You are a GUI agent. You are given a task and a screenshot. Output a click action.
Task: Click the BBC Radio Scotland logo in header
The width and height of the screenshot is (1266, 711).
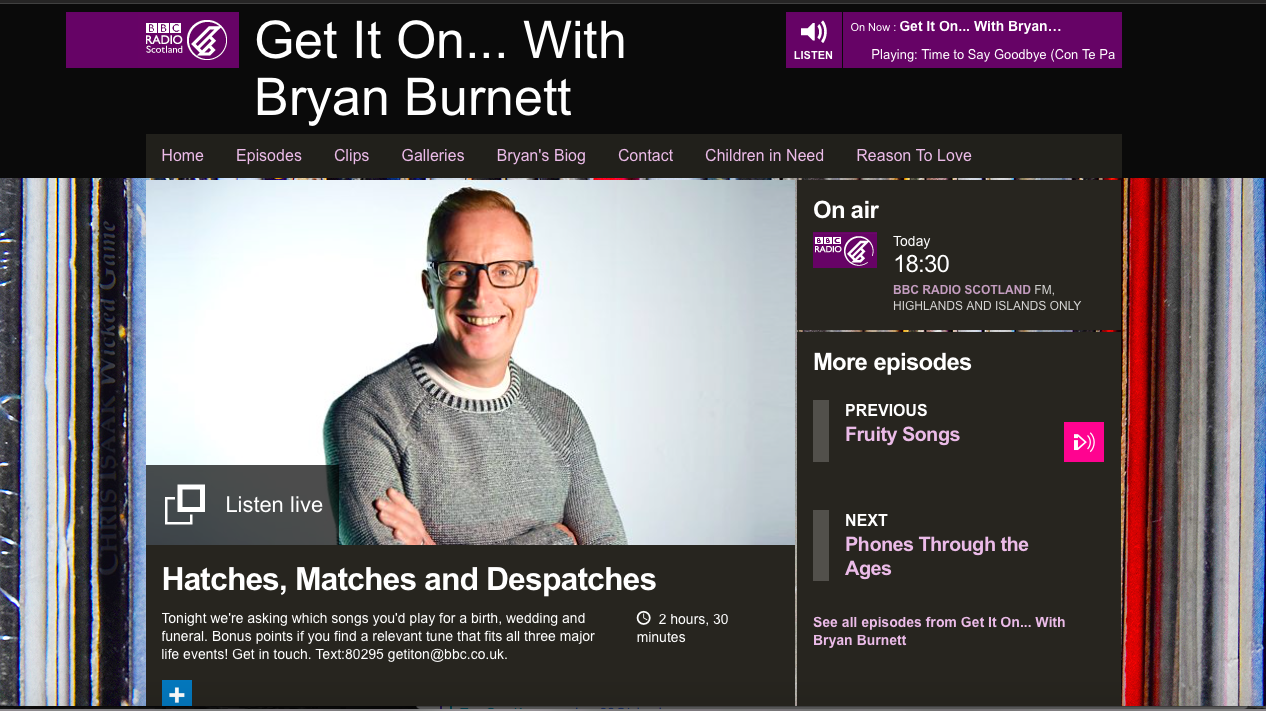(153, 40)
